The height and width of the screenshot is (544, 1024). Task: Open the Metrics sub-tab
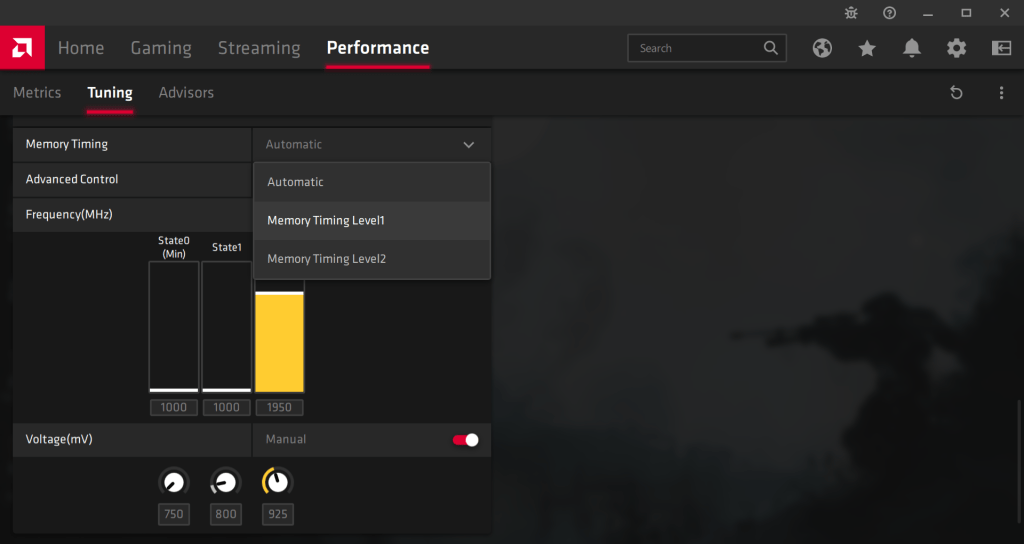point(37,93)
